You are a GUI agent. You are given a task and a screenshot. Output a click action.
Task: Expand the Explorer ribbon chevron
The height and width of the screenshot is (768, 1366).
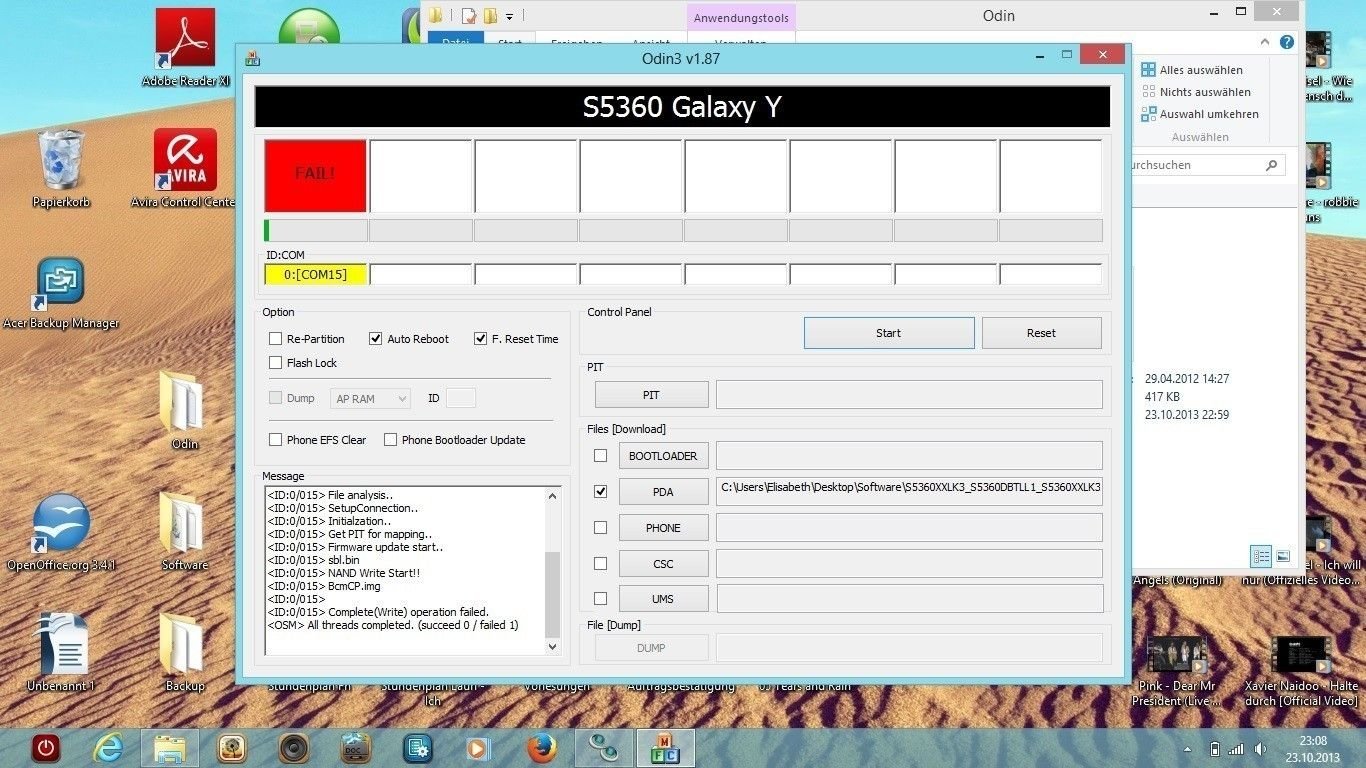1266,42
